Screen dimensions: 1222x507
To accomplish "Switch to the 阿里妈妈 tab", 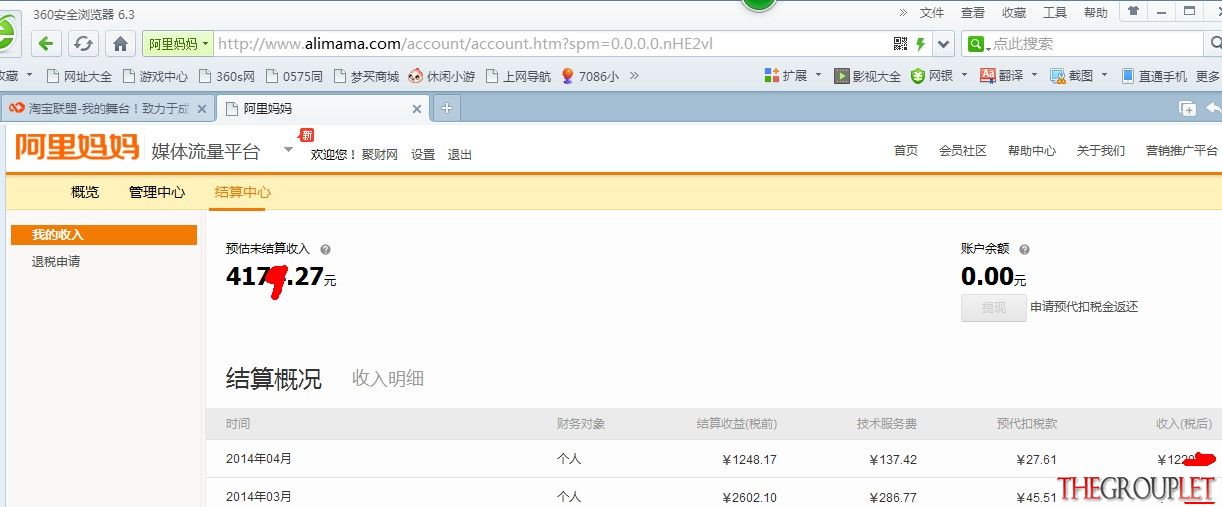I will click(323, 109).
